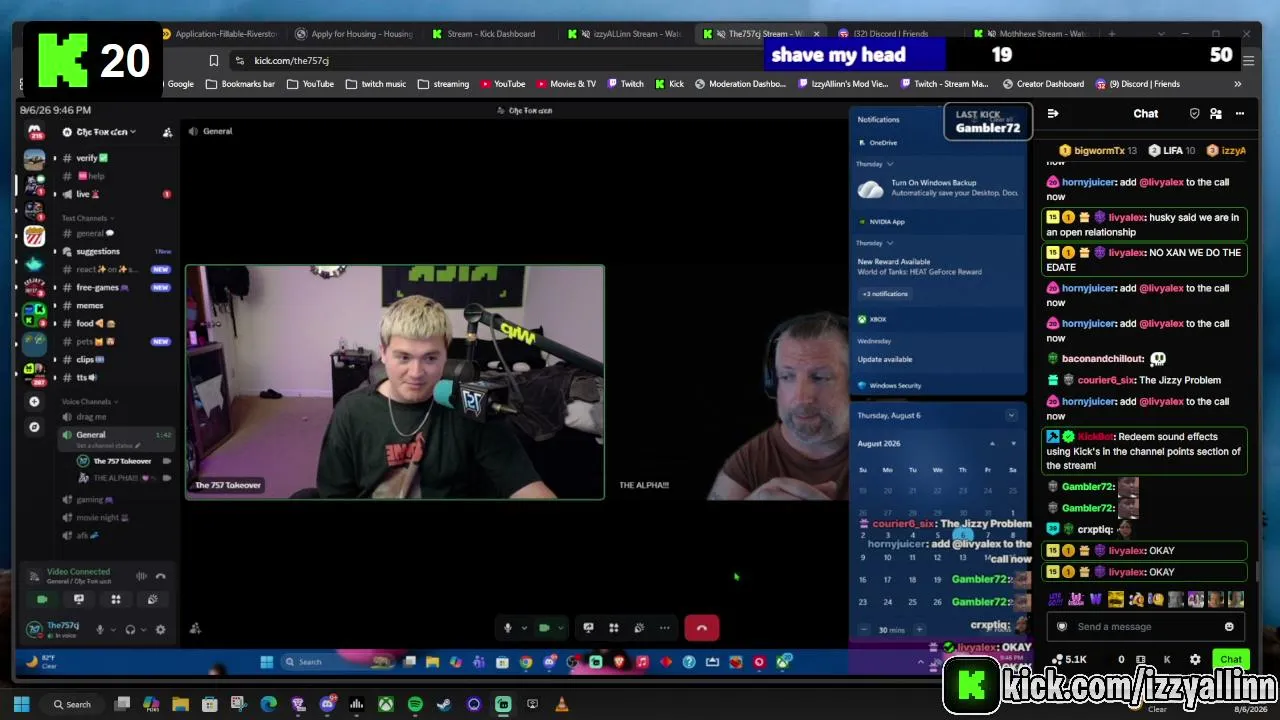Share your screen from Discord voice panel
The image size is (1280, 720).
point(79,600)
